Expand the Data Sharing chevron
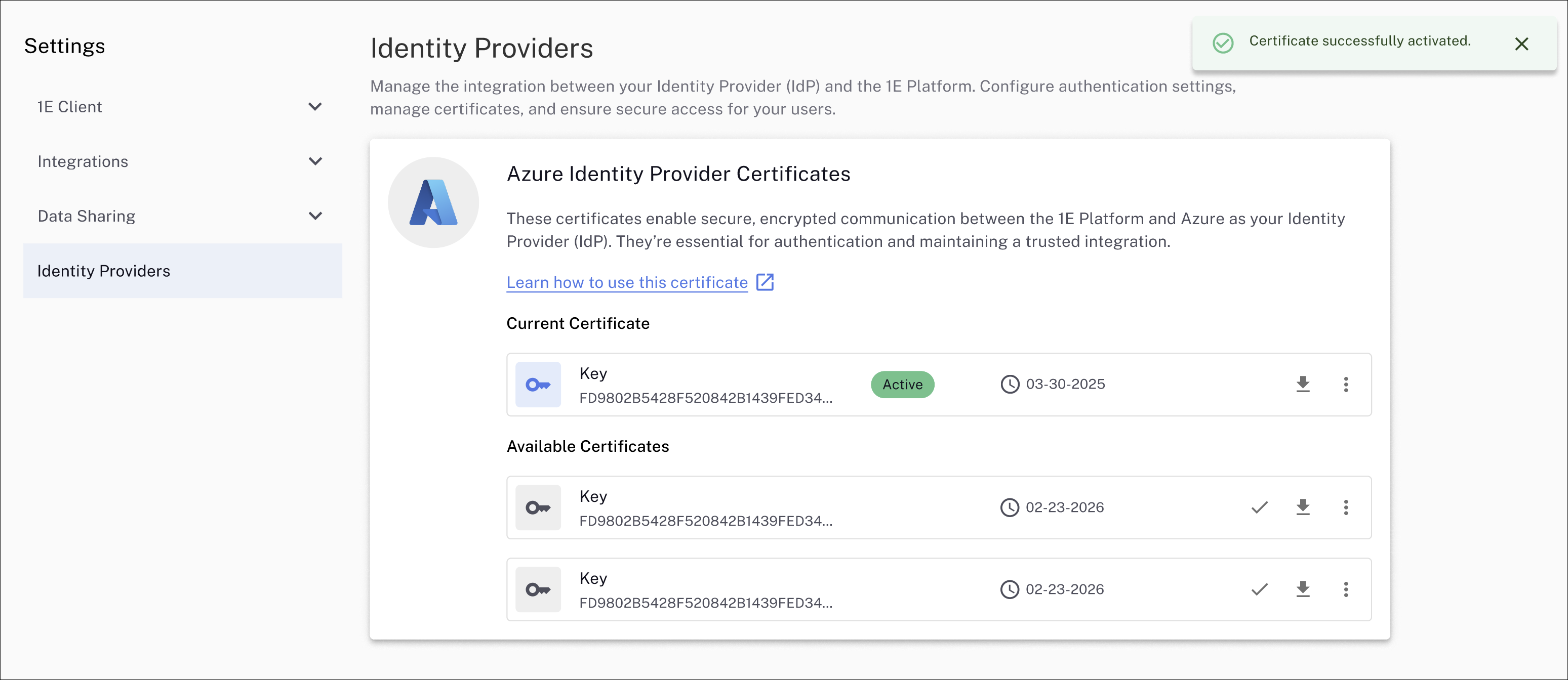 click(x=315, y=217)
